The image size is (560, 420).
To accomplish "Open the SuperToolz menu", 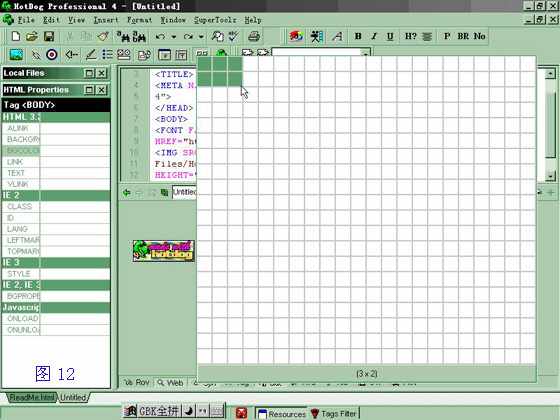I will tap(215, 20).
